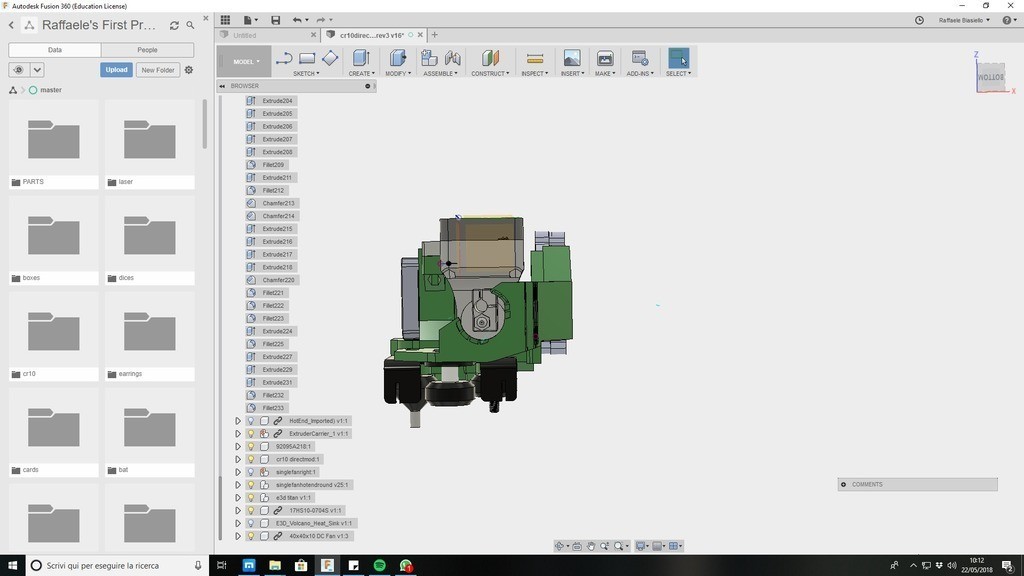Click the Scripts and Add-Ins icon

click(639, 58)
